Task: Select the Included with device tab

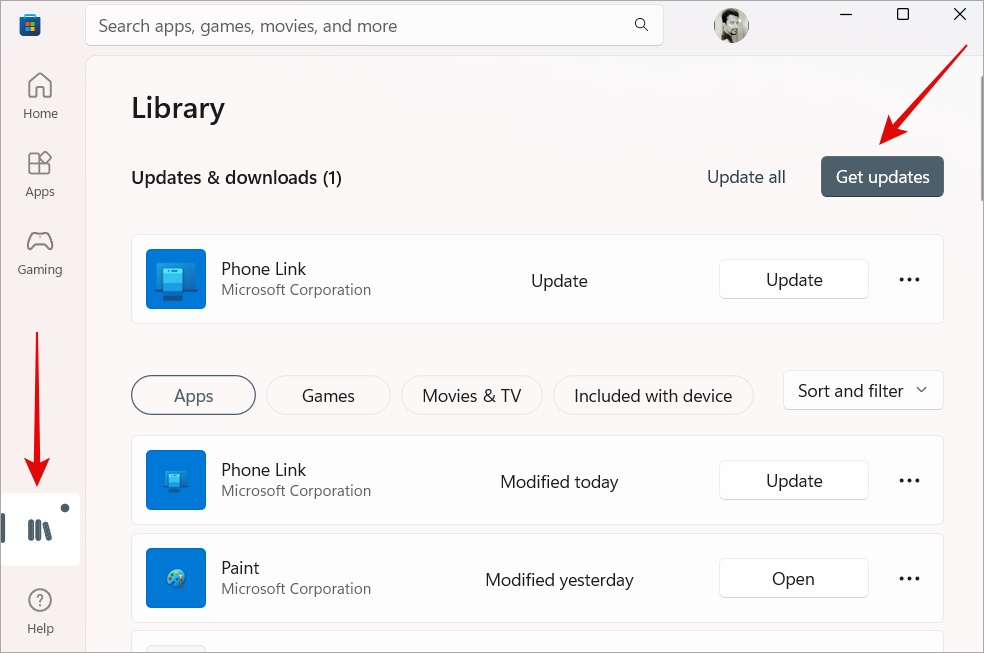Action: tap(653, 396)
